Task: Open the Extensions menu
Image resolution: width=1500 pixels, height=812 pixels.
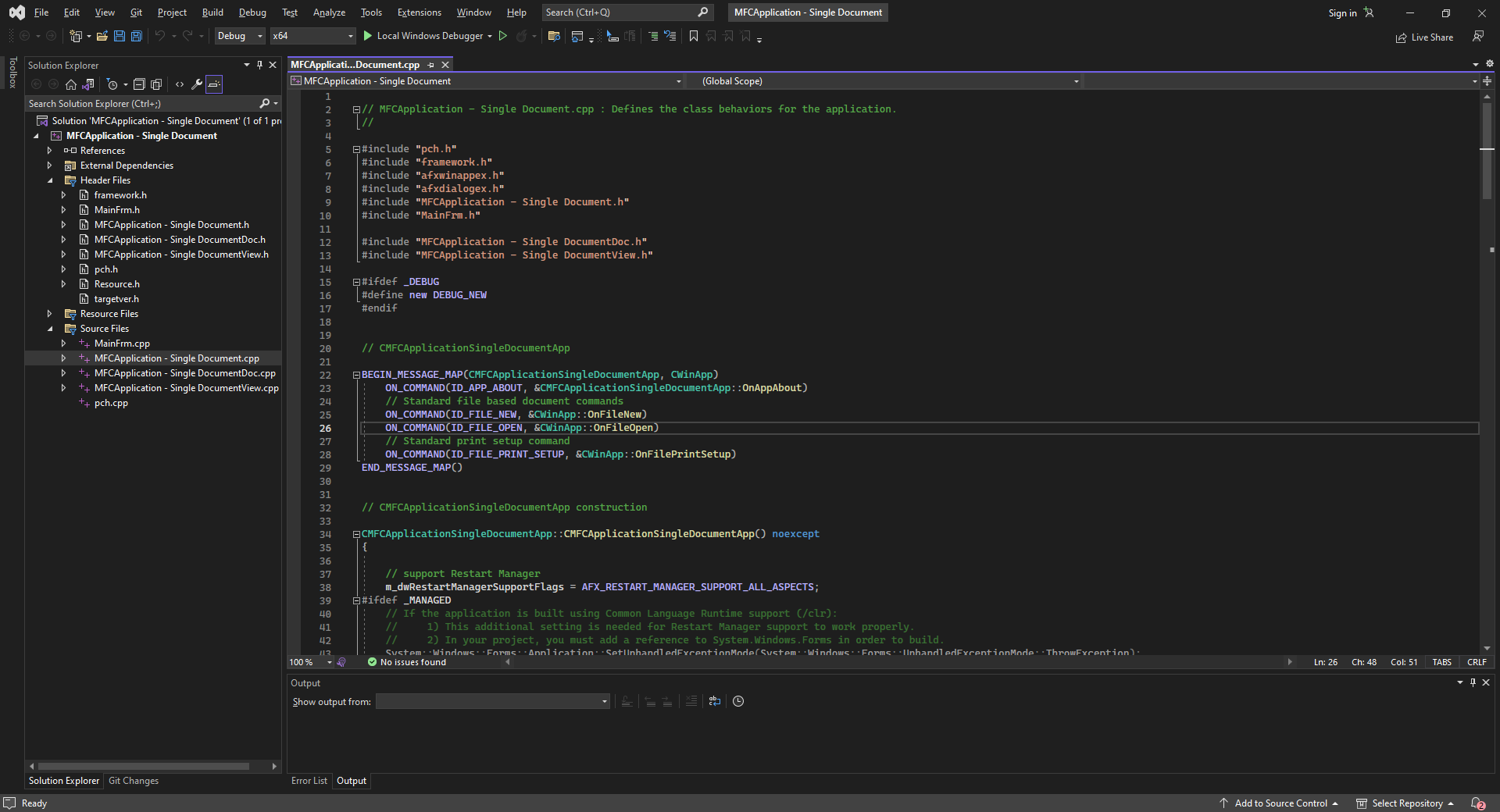Action: coord(419,12)
